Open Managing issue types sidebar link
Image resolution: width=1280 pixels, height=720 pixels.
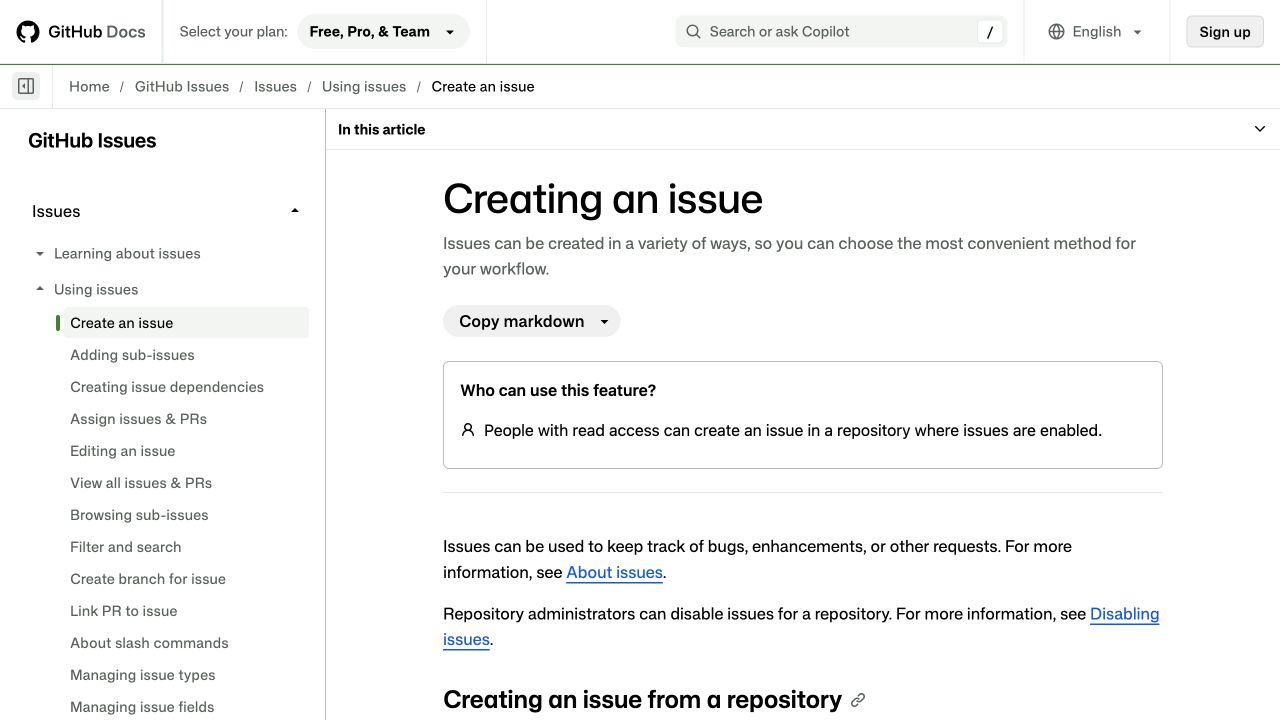(x=142, y=675)
